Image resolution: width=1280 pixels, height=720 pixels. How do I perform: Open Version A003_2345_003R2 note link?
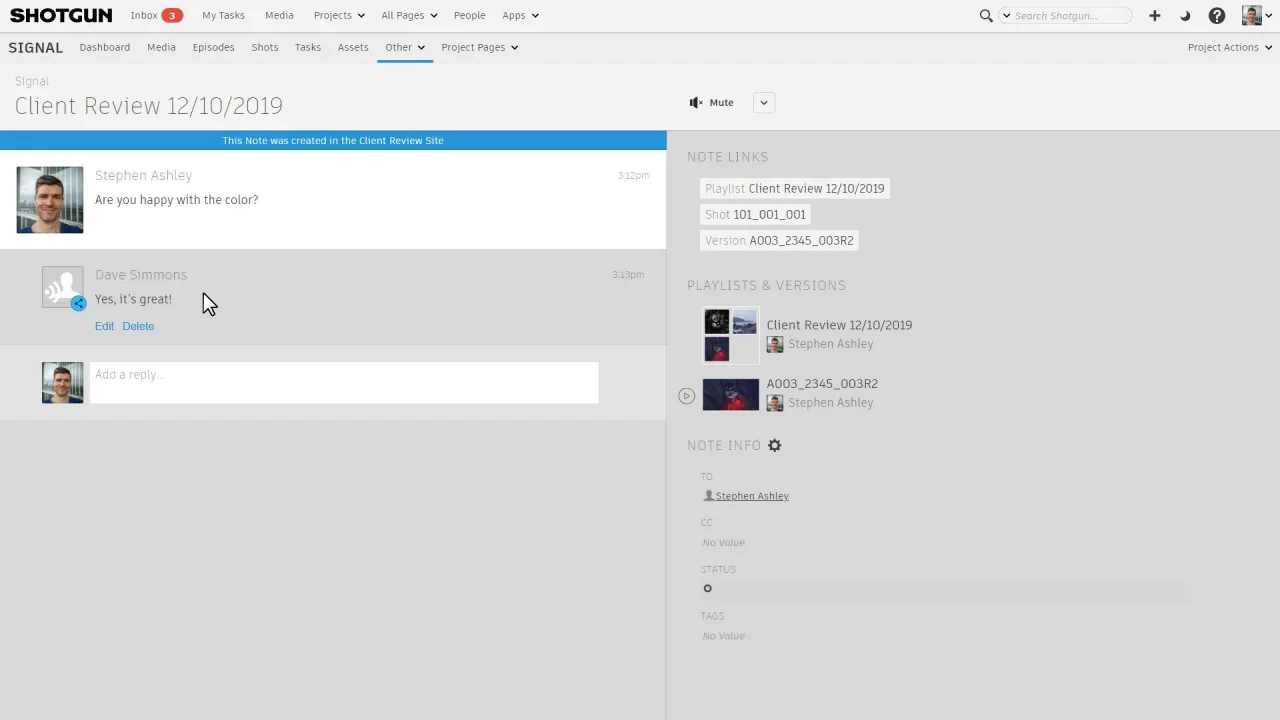[x=779, y=240]
